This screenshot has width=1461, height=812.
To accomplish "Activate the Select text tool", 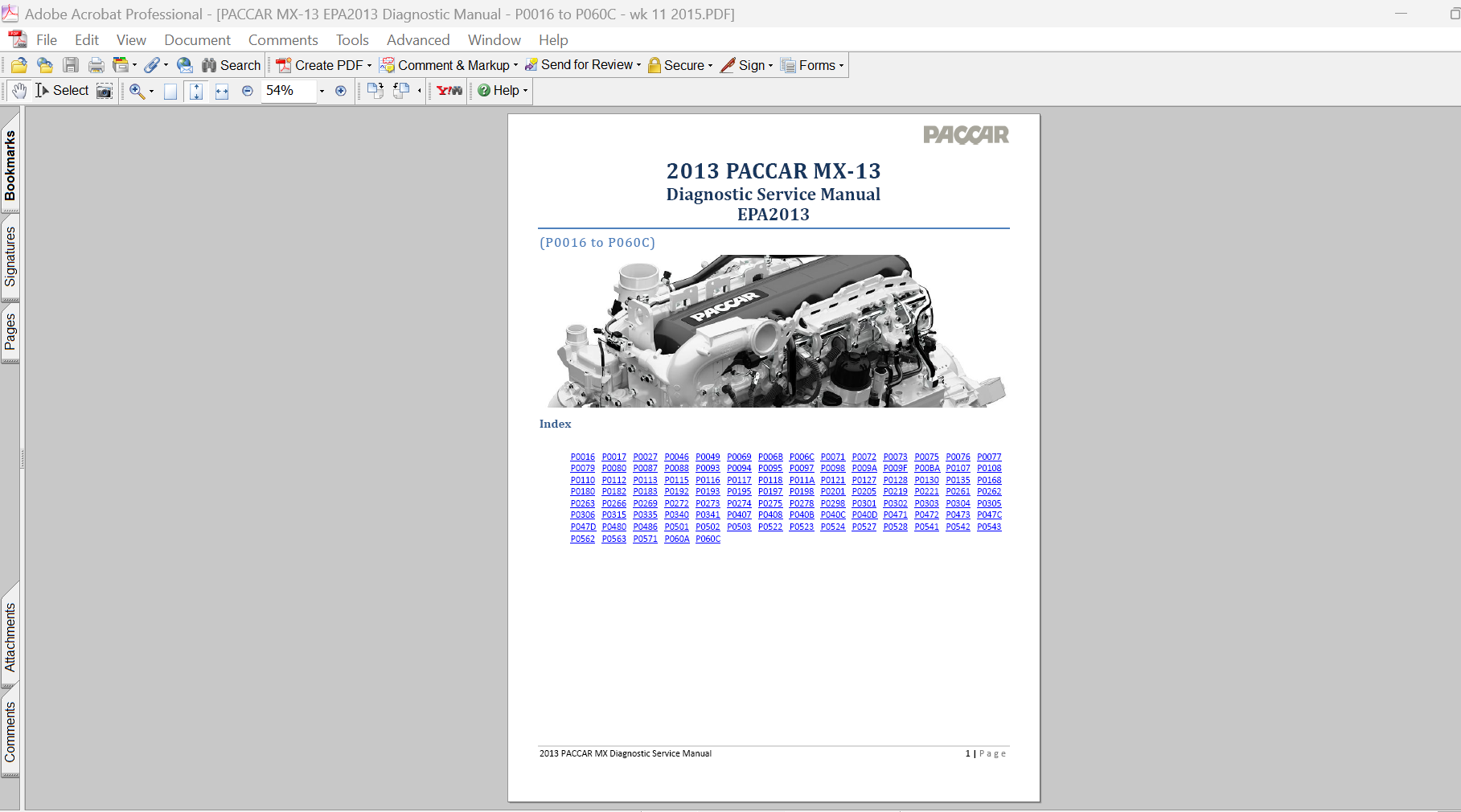I will 61,90.
